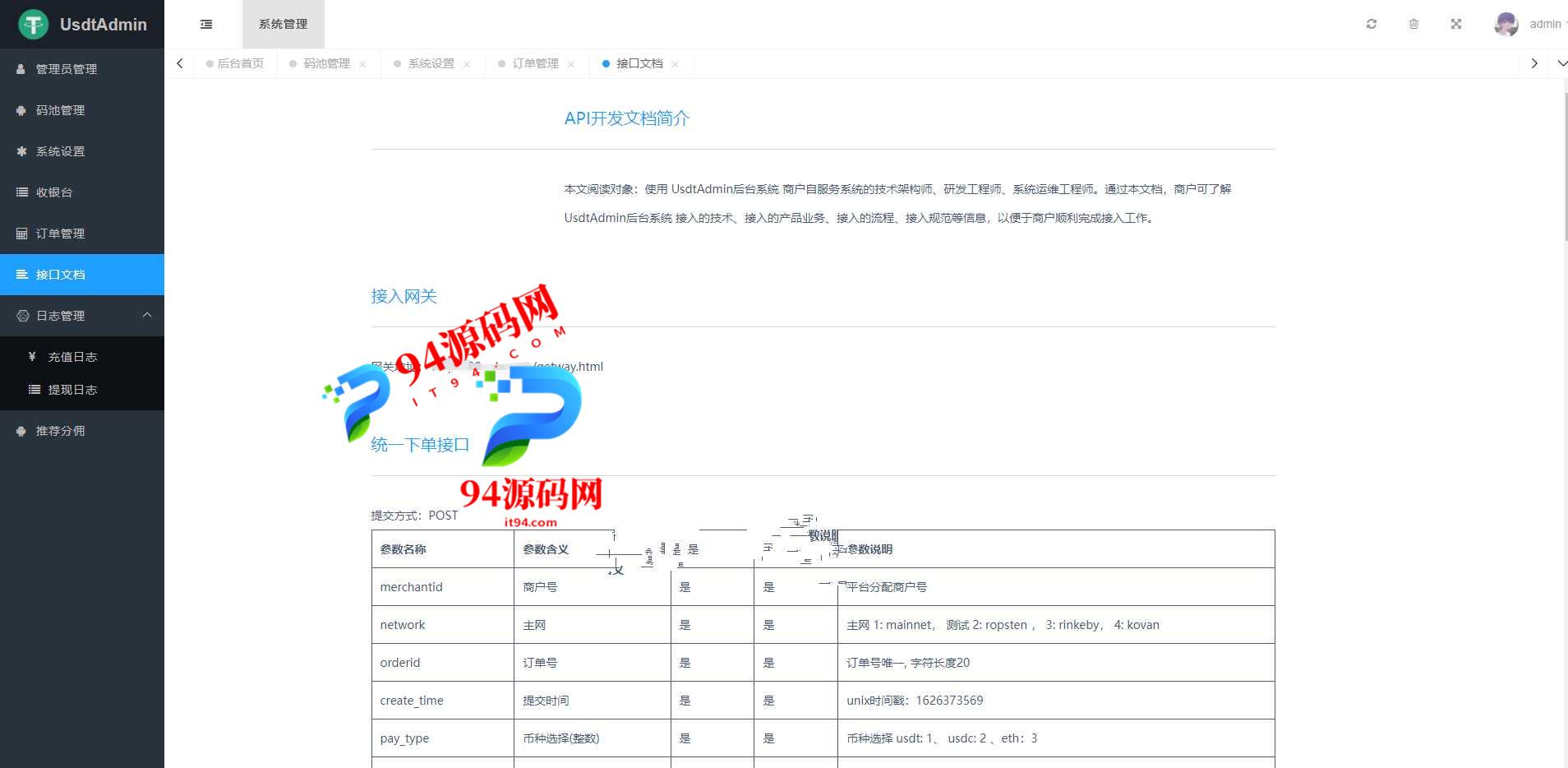The width and height of the screenshot is (1568, 768).
Task: Open 管理员管理 in sidebar
Action: pos(82,69)
